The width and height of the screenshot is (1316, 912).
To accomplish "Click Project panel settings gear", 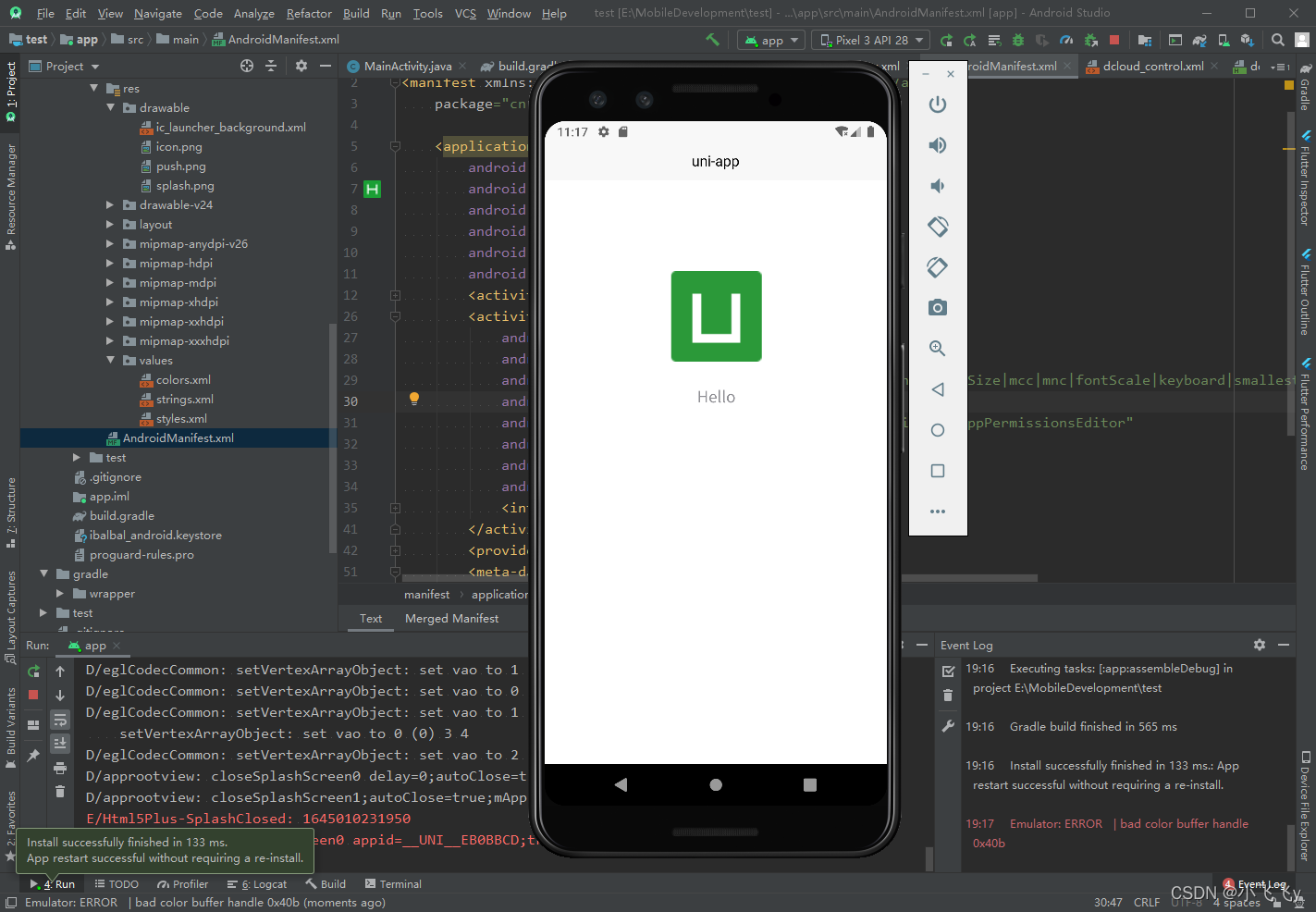I will coord(301,66).
